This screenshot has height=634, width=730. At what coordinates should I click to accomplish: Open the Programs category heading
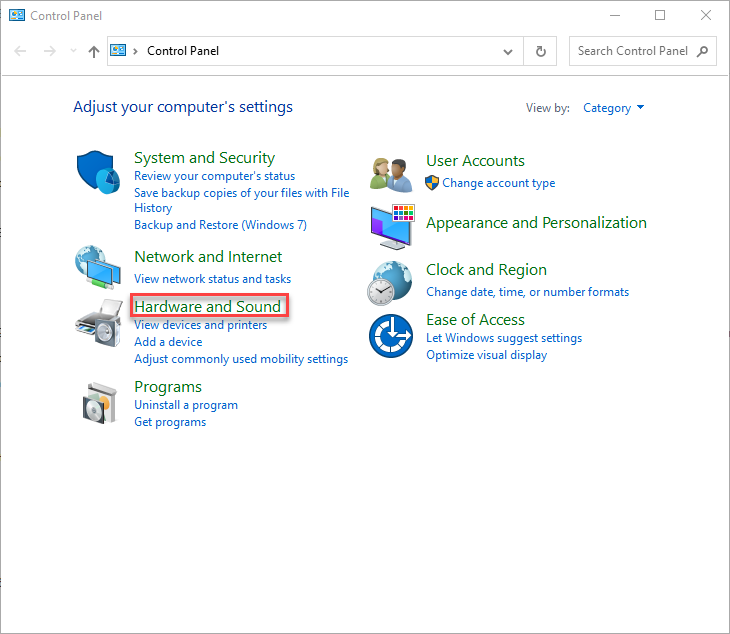pos(168,387)
